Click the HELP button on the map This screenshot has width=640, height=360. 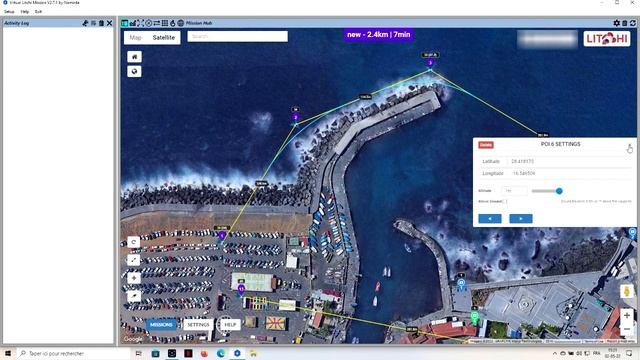pos(230,324)
